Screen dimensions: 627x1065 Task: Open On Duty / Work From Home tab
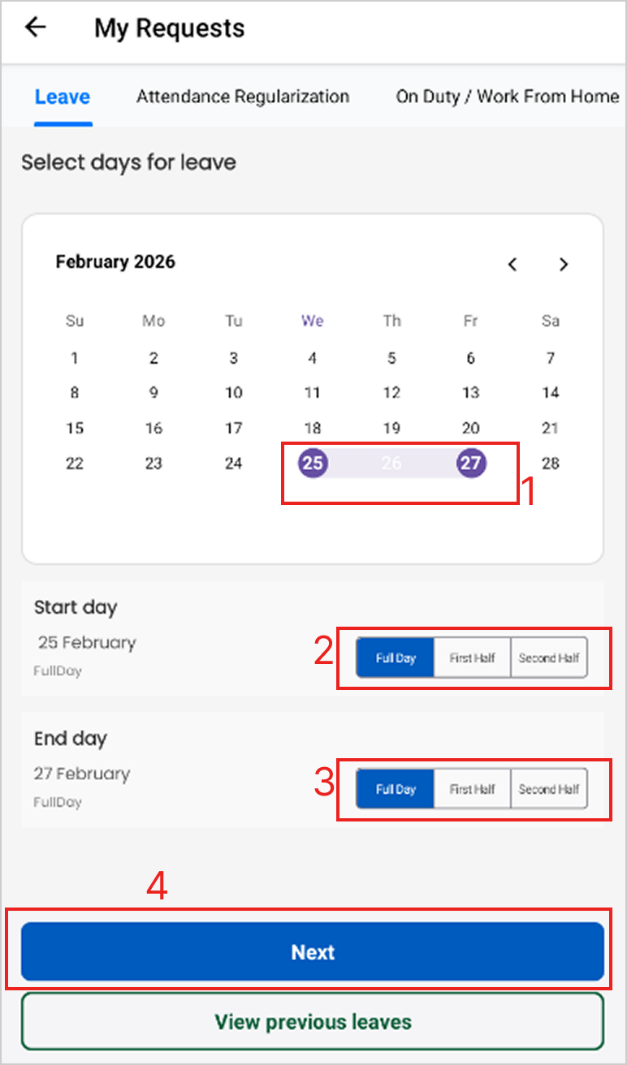(x=507, y=97)
